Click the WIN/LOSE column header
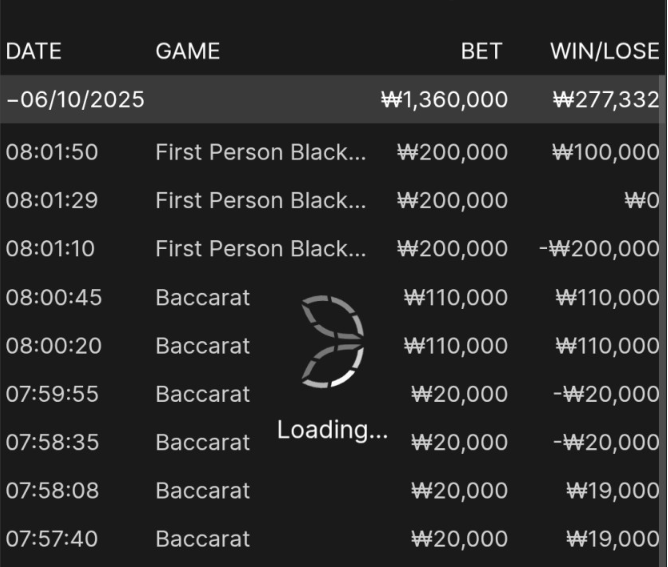The image size is (668, 567). click(604, 51)
